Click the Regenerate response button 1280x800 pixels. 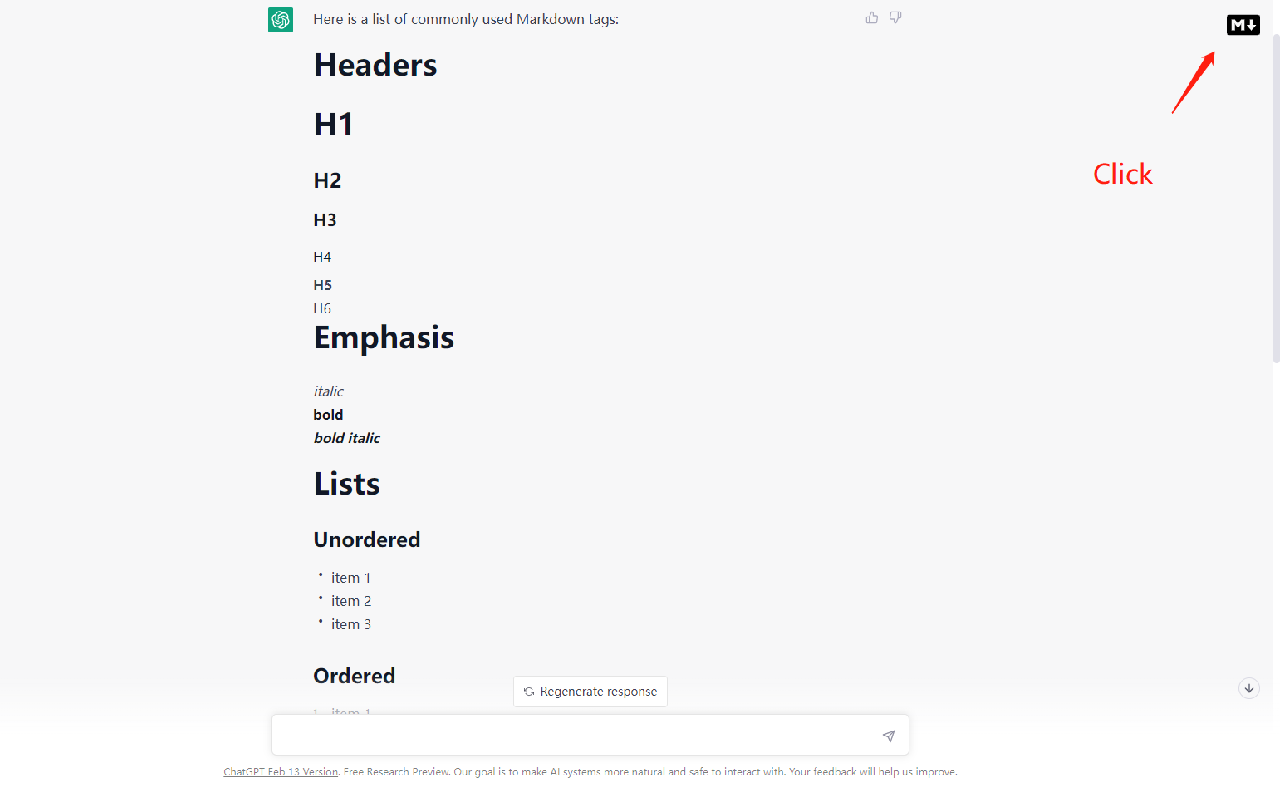[590, 691]
